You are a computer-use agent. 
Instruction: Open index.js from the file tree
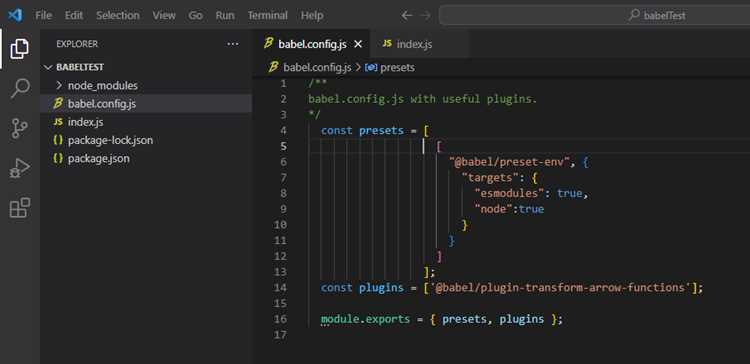[146, 122]
